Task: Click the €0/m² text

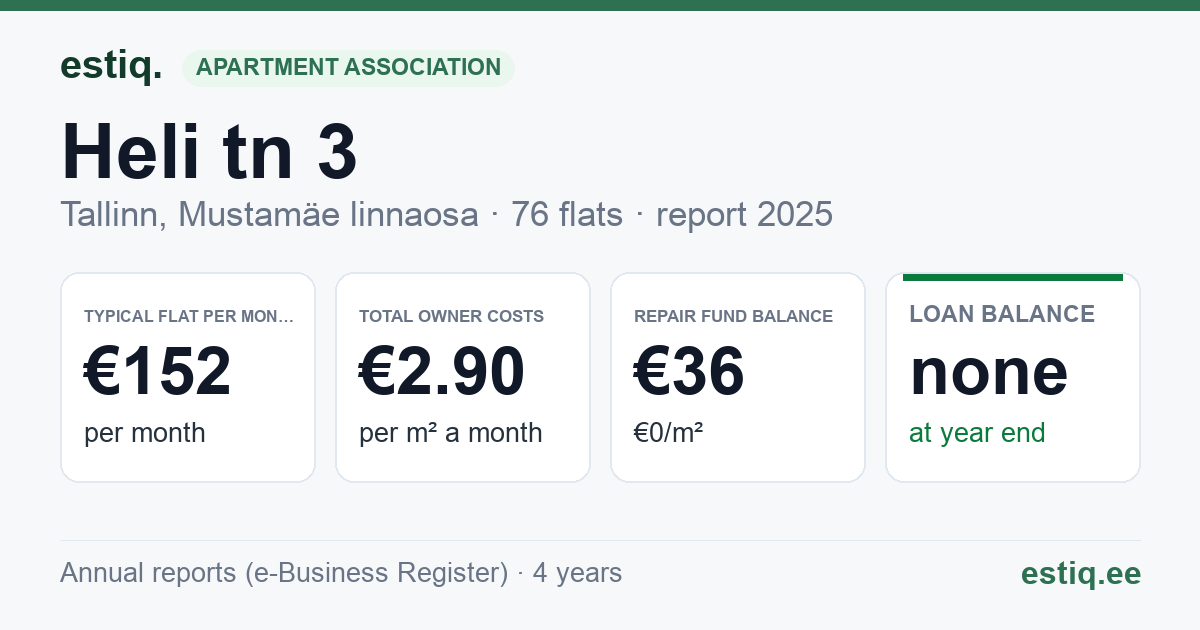Action: [668, 433]
